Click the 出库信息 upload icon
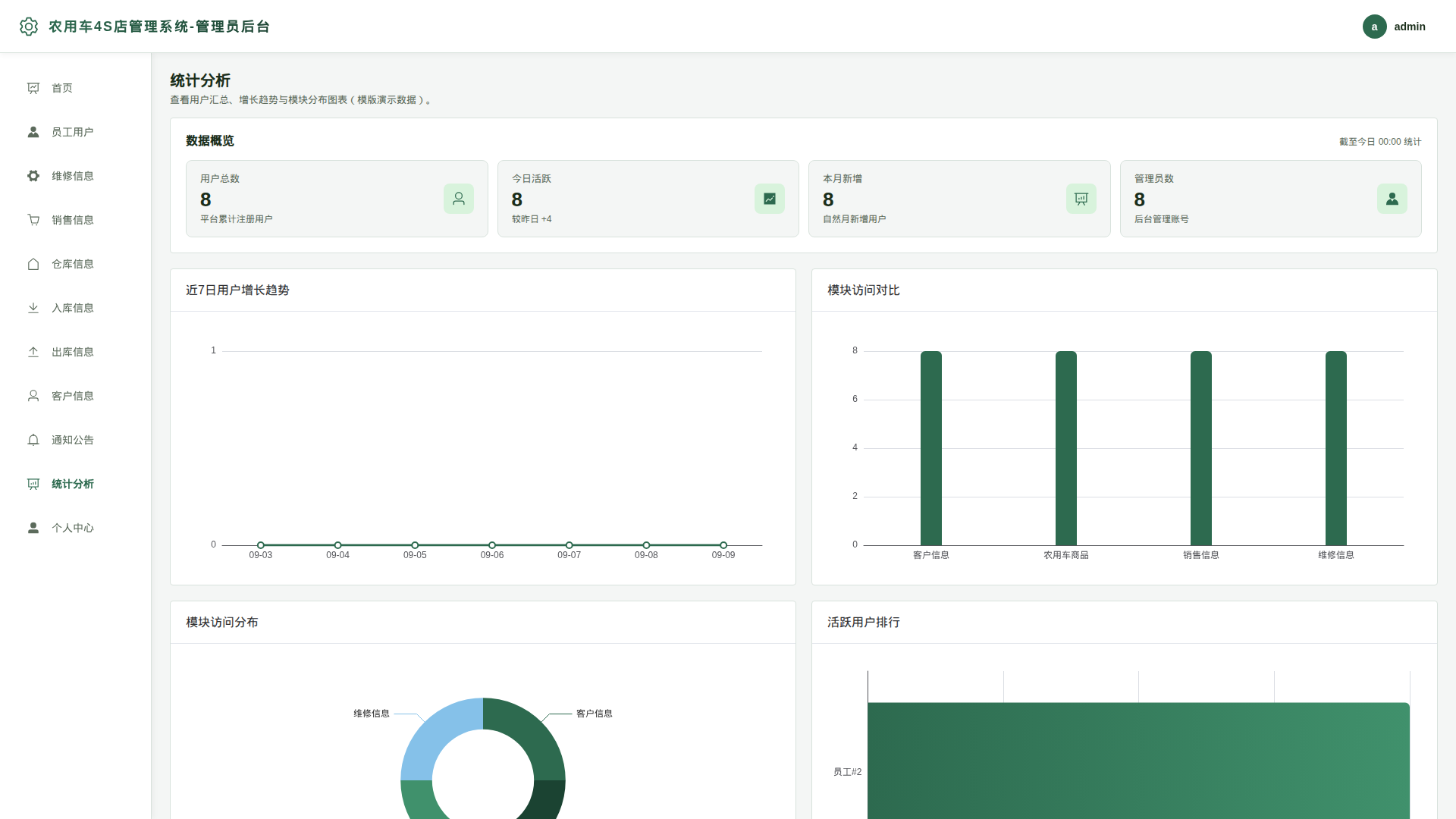Screen dimensions: 1456x819 (33, 352)
